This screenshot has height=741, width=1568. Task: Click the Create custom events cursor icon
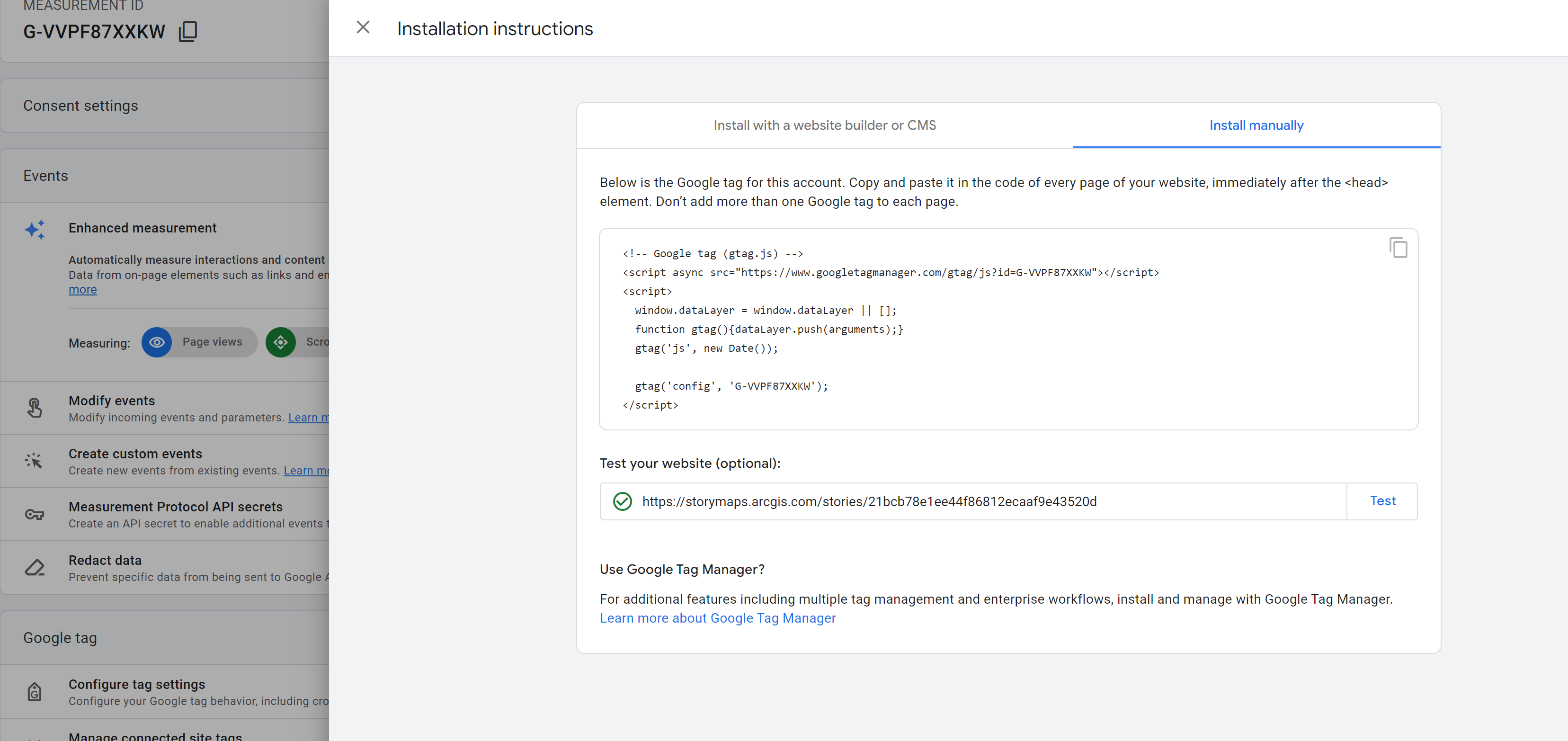pyautogui.click(x=34, y=461)
